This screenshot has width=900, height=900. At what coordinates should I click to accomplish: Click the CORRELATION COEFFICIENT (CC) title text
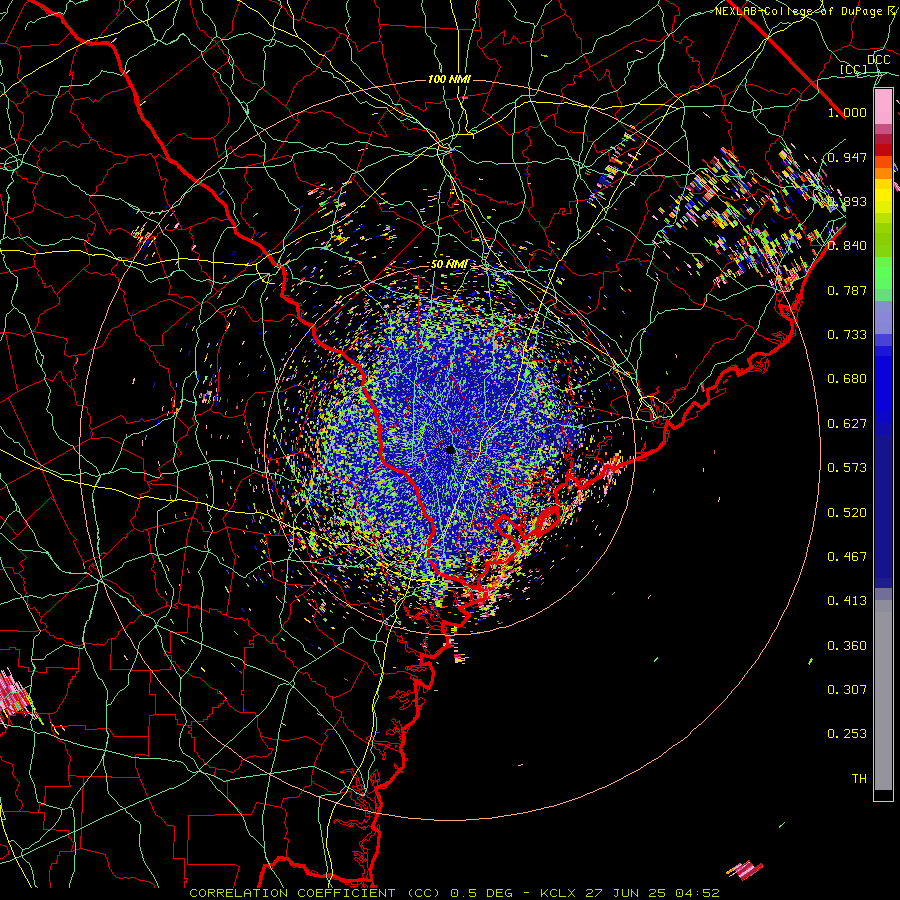tap(315, 893)
